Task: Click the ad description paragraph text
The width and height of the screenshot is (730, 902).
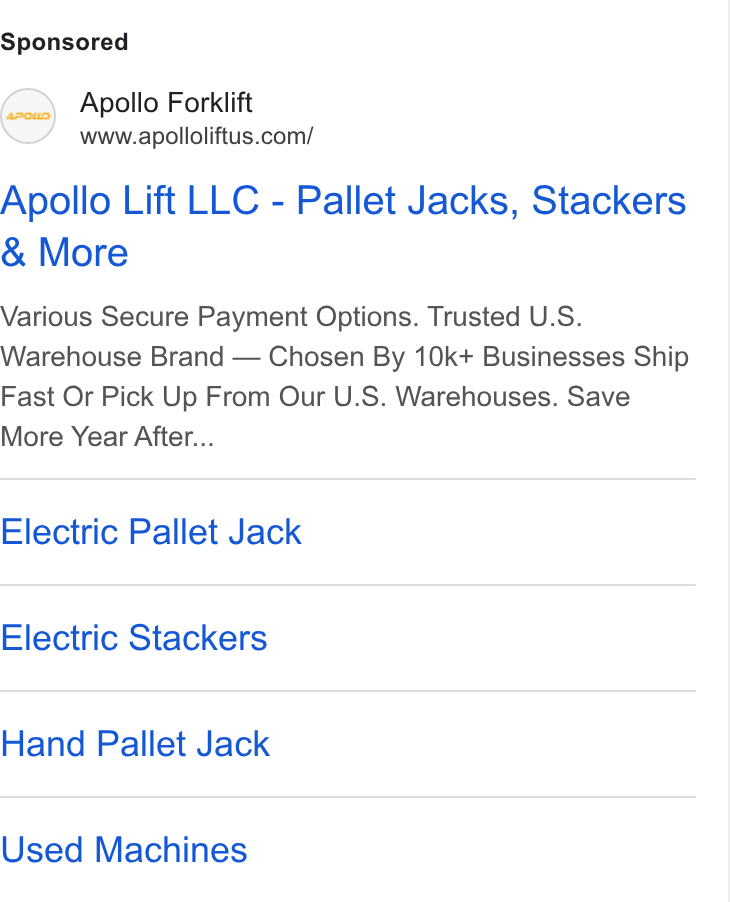Action: [345, 377]
